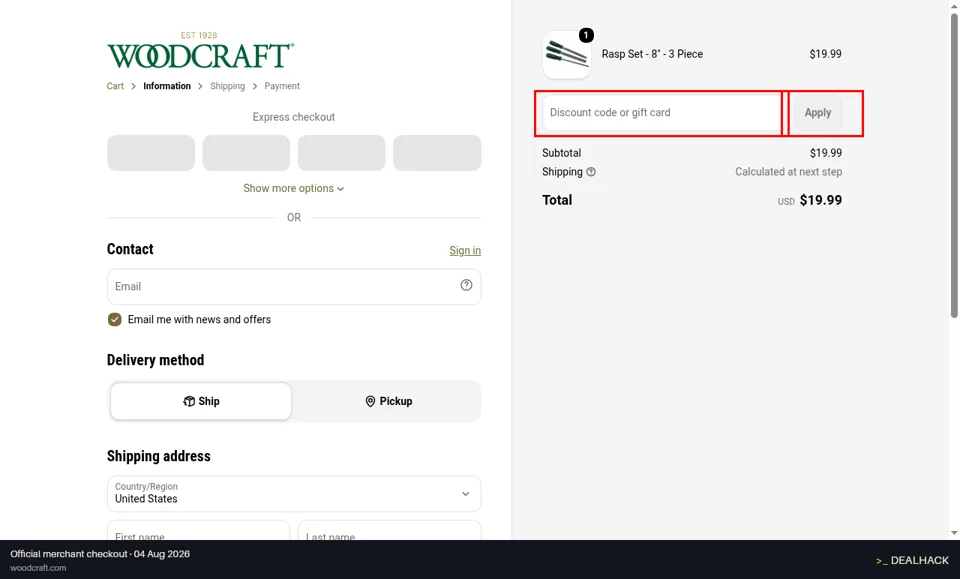Click the Last name field

click(x=389, y=530)
